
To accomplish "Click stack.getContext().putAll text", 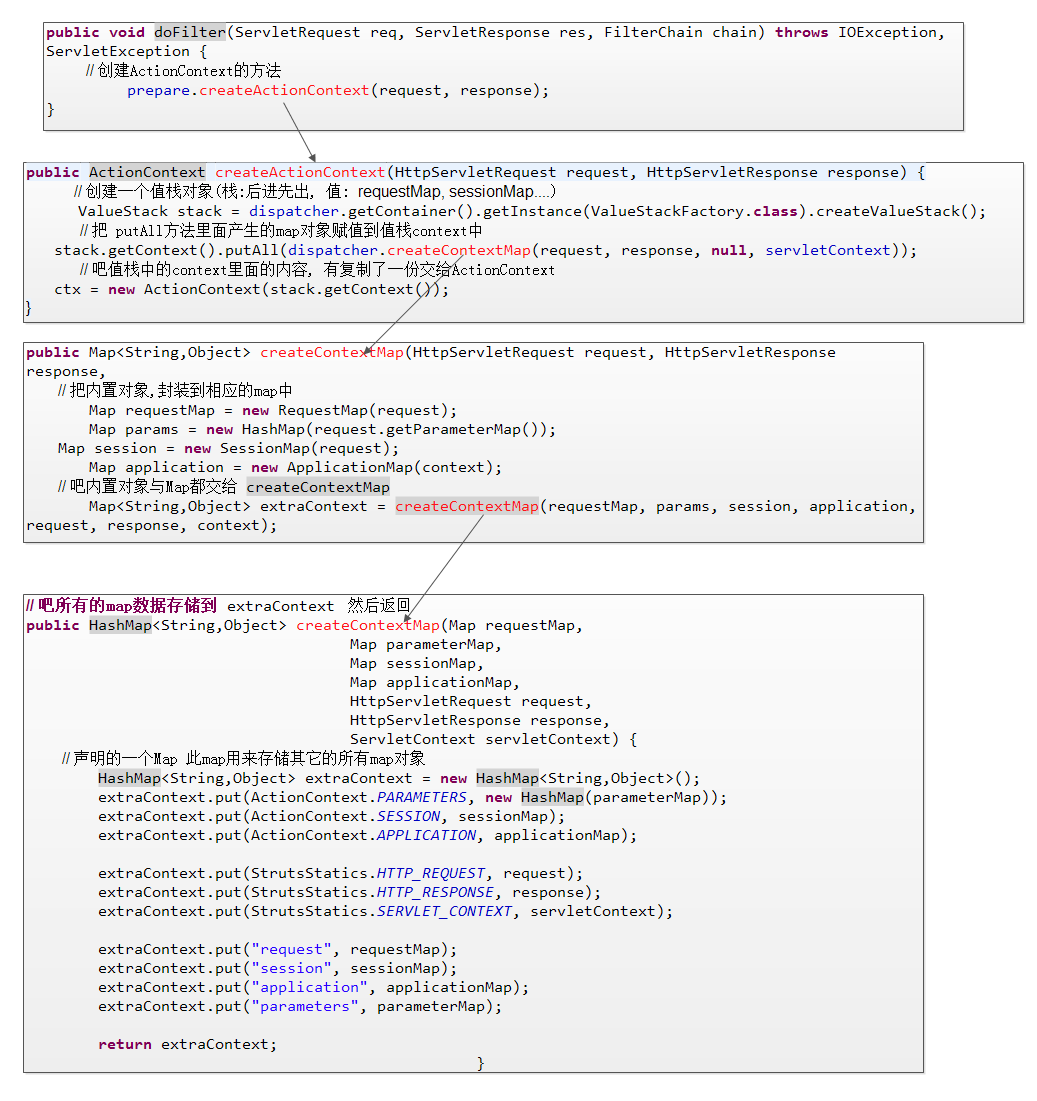I will coord(166,251).
